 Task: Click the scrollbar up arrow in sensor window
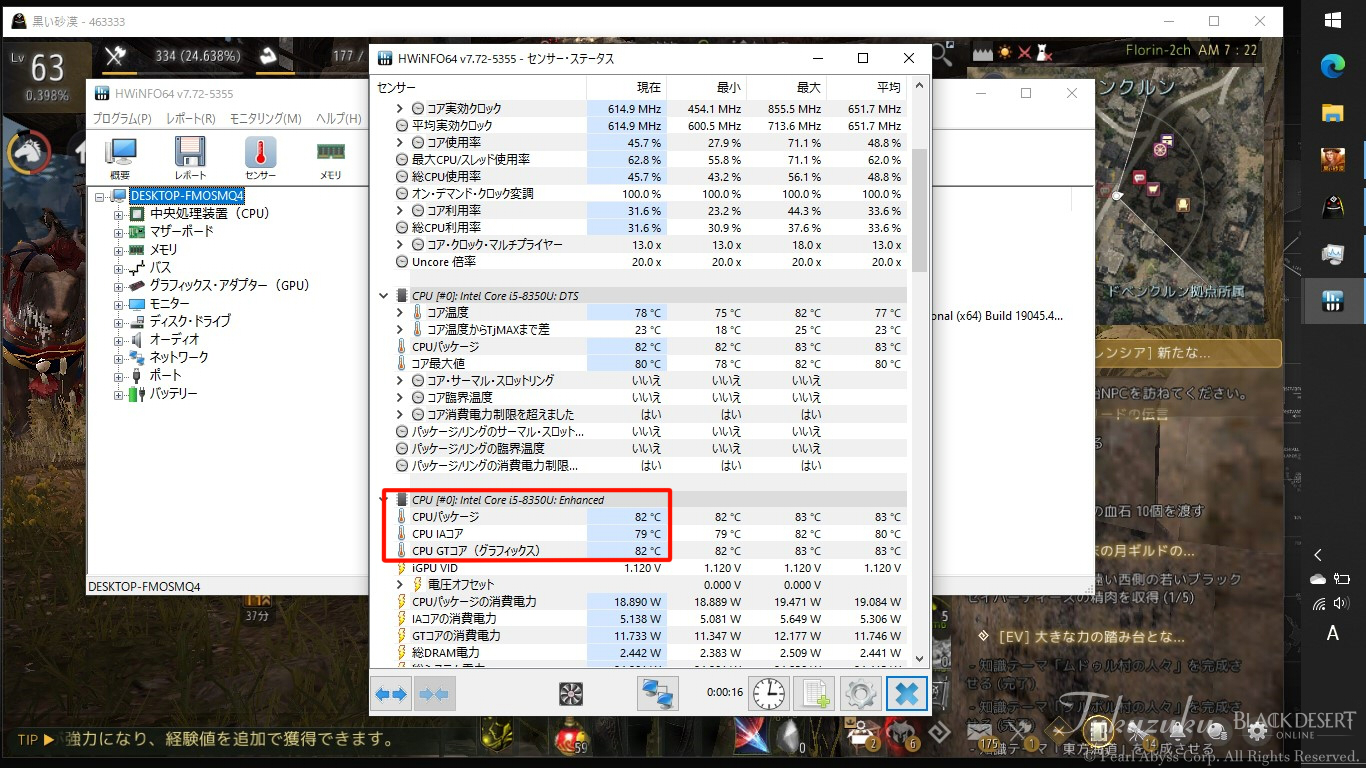[x=920, y=87]
